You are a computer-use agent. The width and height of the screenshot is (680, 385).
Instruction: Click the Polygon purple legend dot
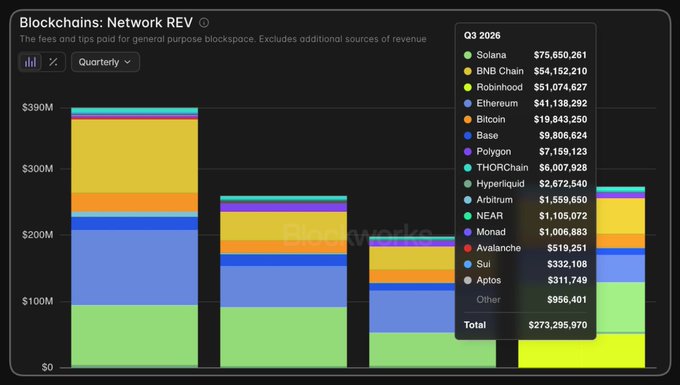[468, 151]
